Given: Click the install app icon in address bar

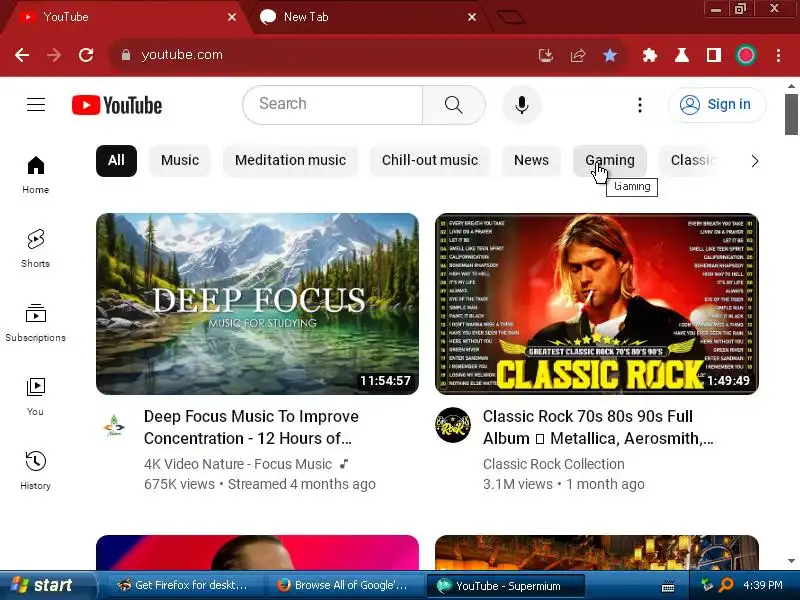Looking at the screenshot, I should [546, 55].
